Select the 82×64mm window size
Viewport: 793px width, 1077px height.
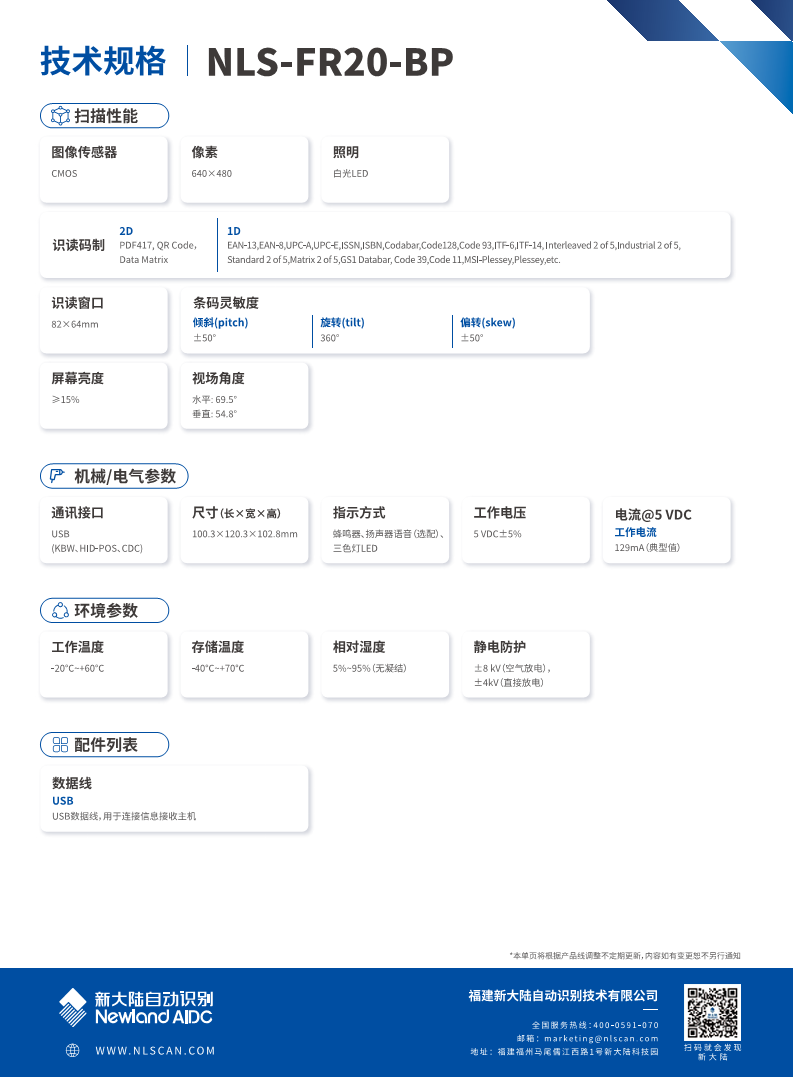point(75,324)
